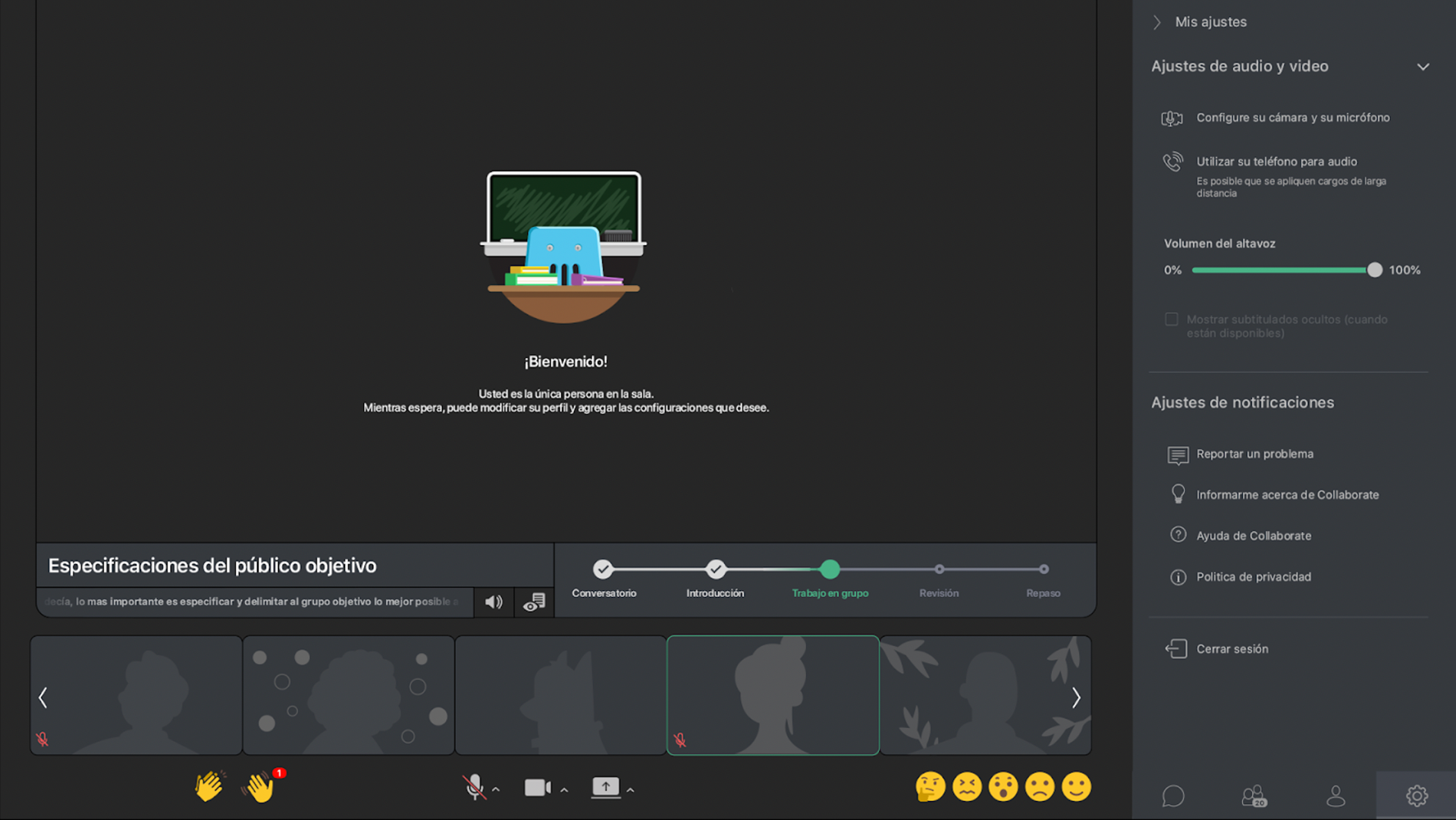
Task: Open the chat tab in bottom panel
Action: (x=1172, y=796)
